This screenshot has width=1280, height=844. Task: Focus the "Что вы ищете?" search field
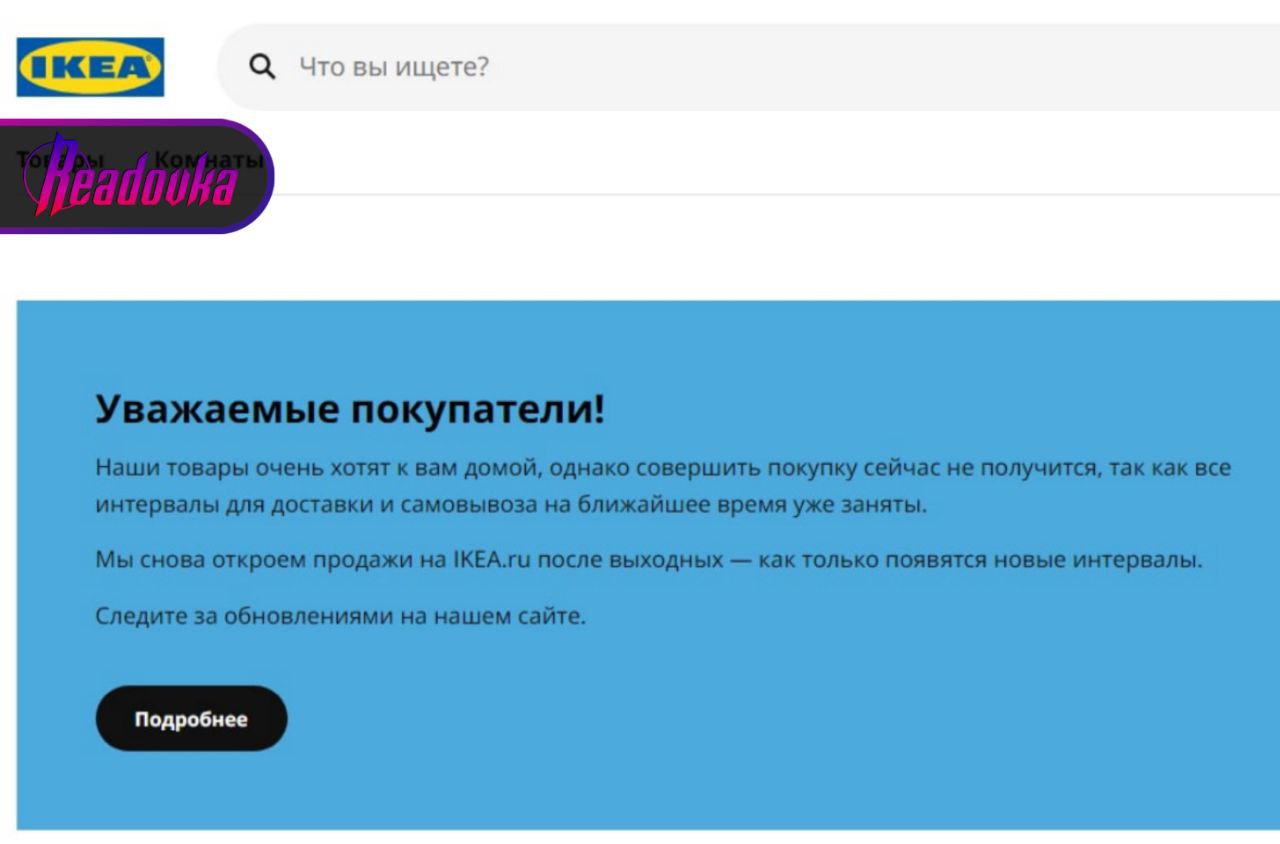coord(749,67)
